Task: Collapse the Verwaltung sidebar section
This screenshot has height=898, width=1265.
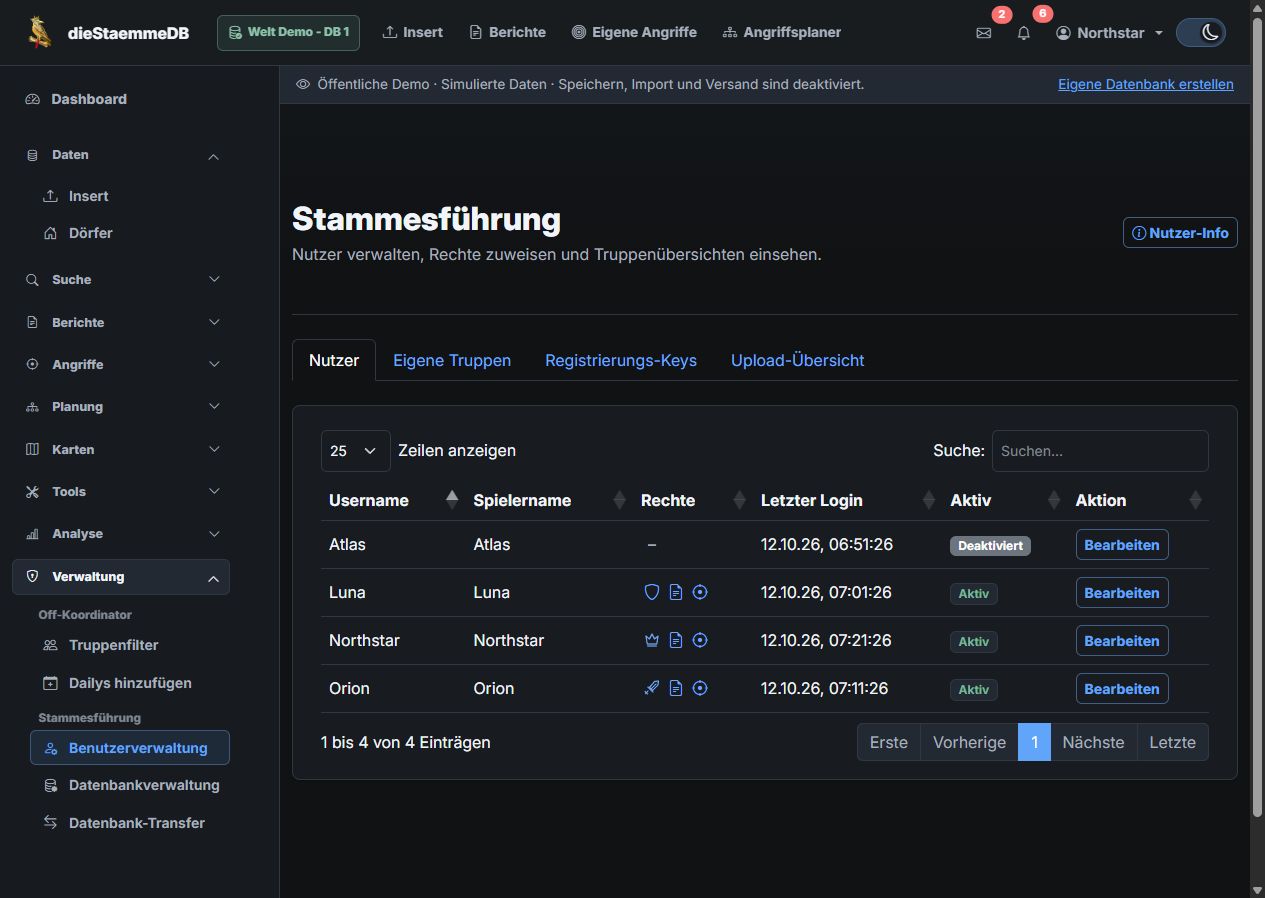Action: click(x=120, y=577)
